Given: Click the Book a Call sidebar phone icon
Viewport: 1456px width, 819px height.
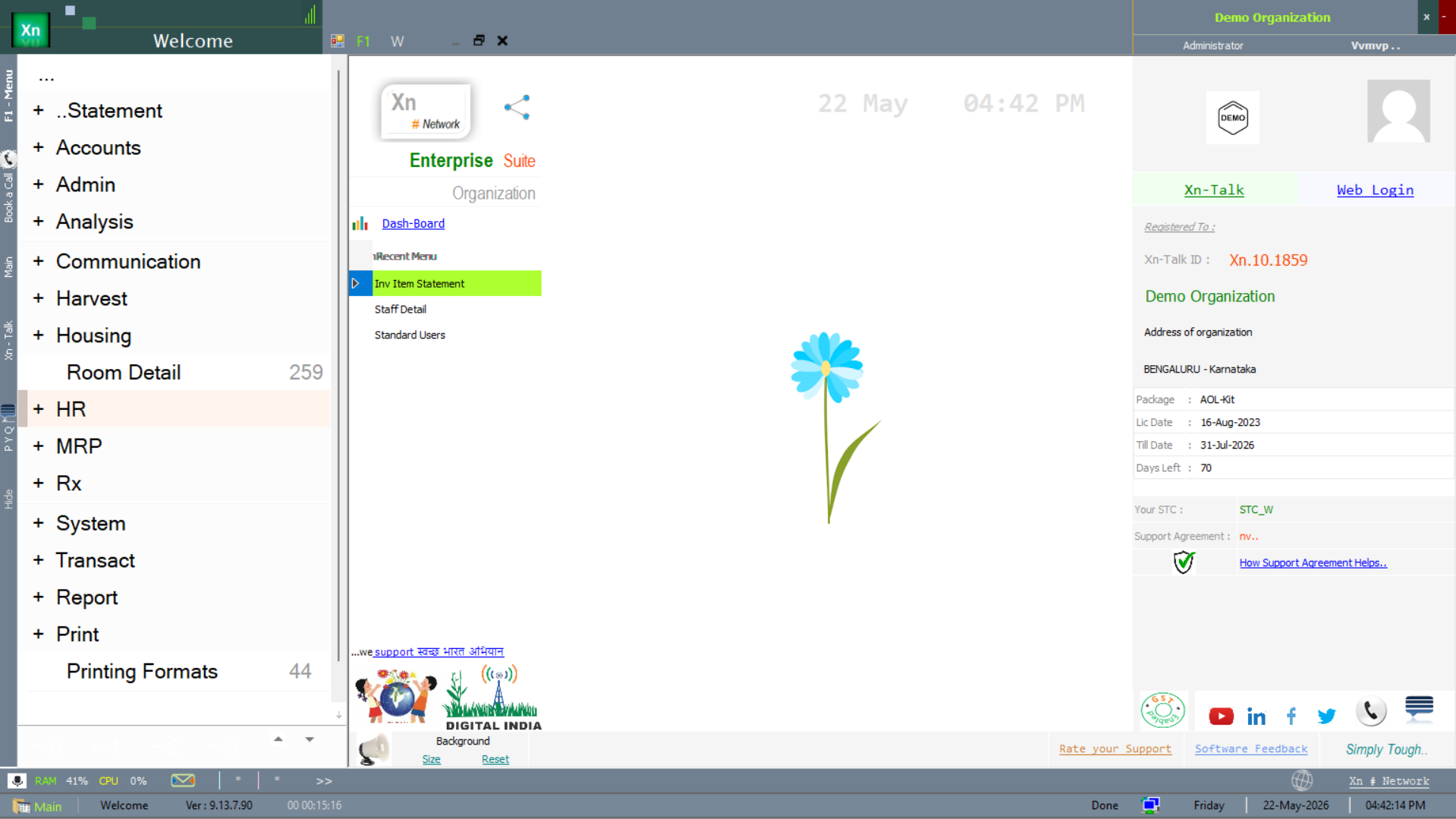Looking at the screenshot, I should coord(8,159).
